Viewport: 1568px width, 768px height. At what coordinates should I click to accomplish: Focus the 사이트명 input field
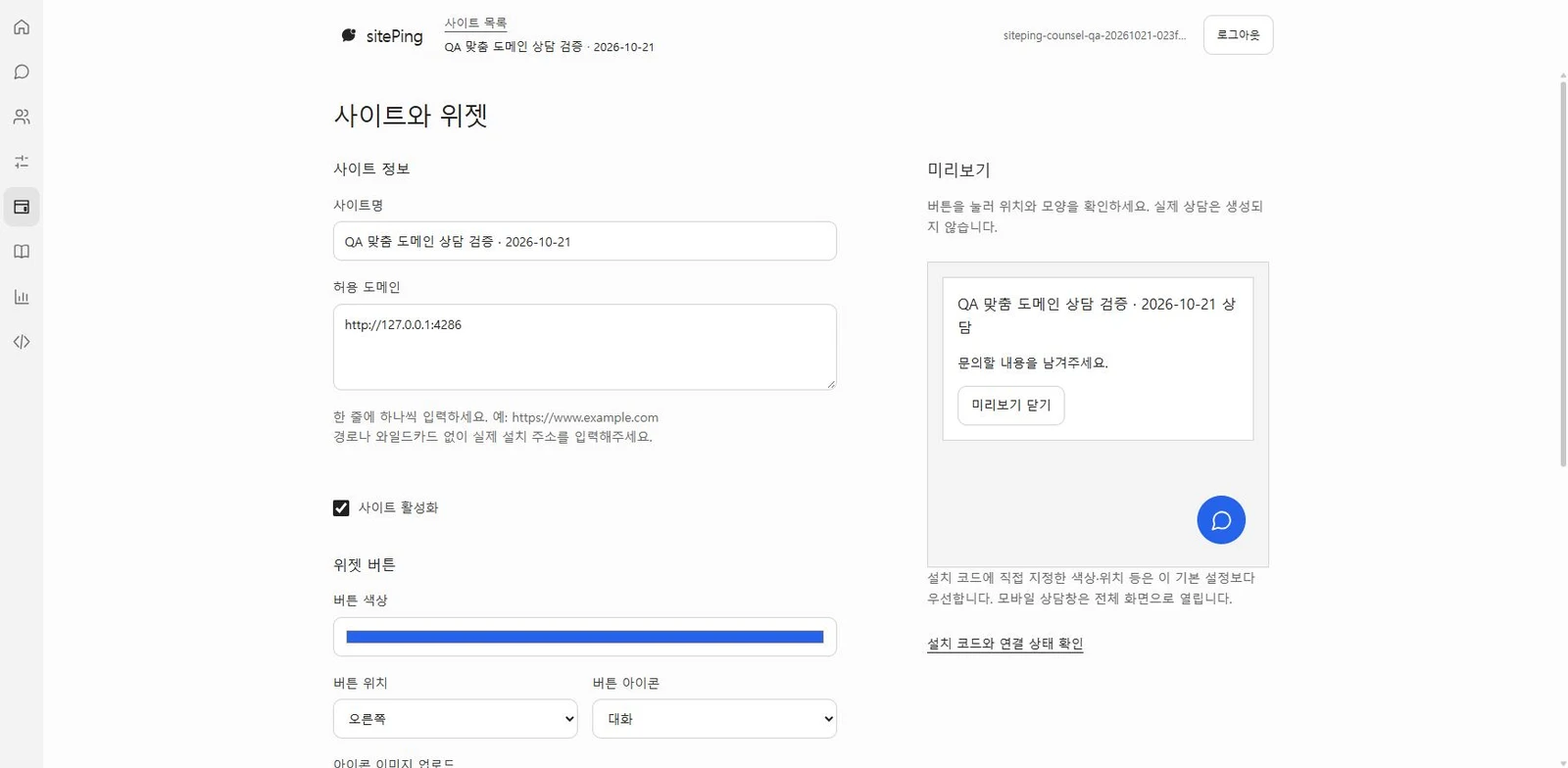585,241
